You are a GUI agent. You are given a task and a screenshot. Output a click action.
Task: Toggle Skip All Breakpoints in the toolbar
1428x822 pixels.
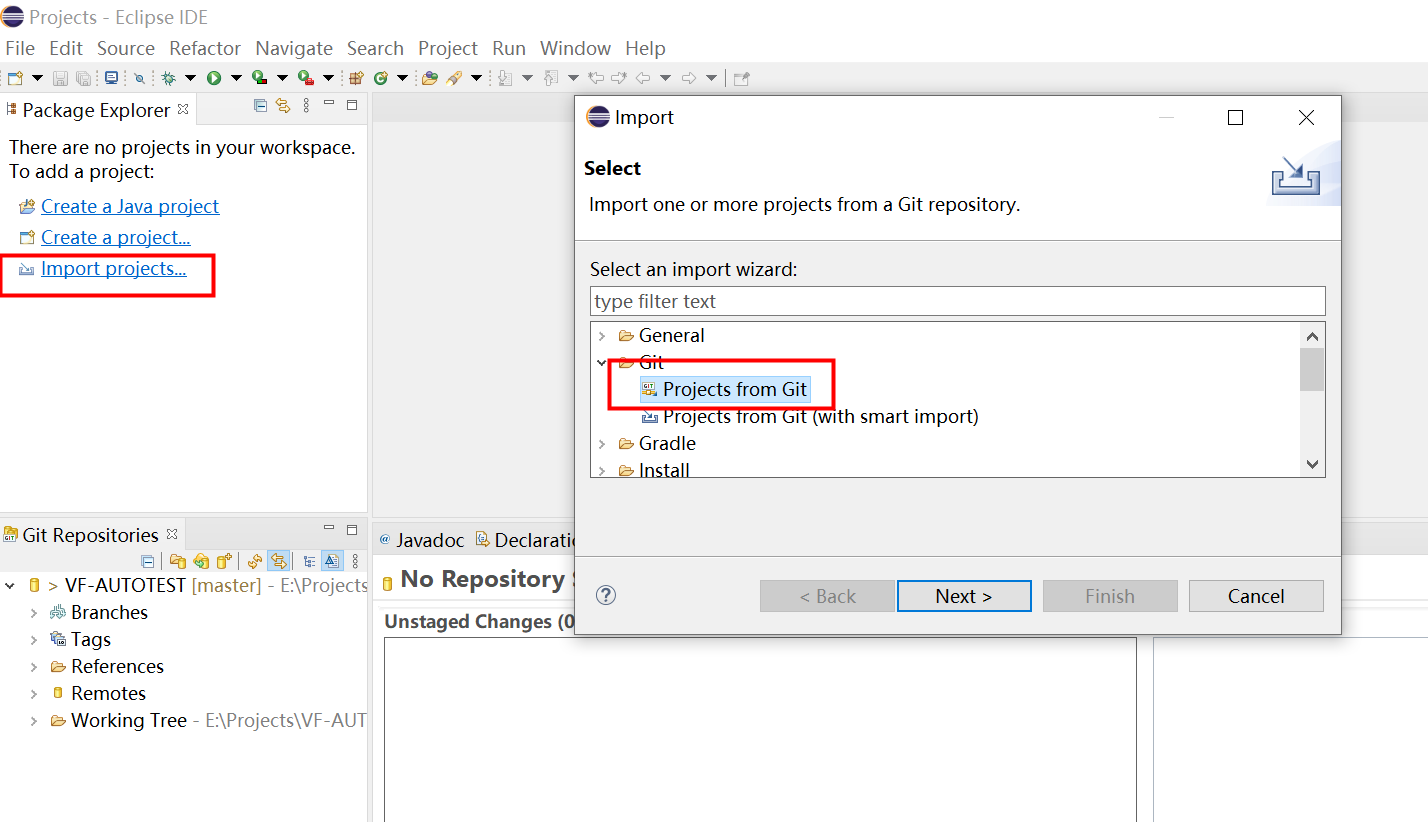139,78
